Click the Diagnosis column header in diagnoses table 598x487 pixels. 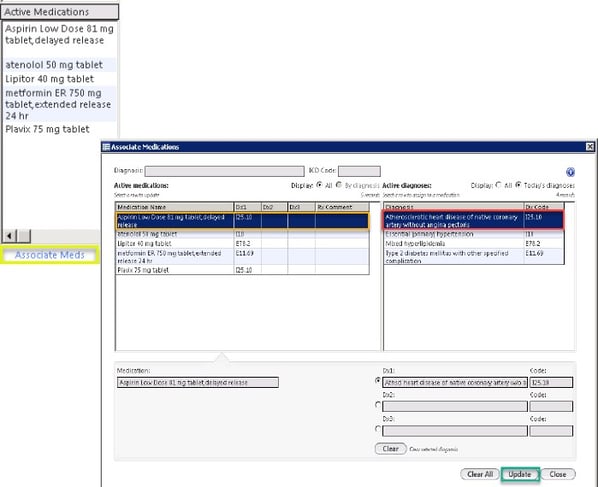pos(454,207)
